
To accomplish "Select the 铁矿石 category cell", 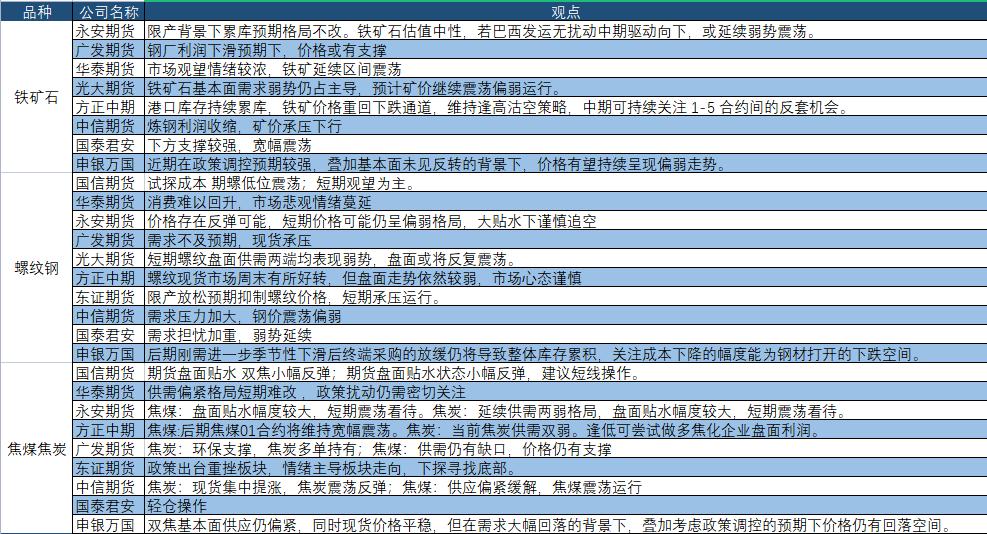I will tap(36, 98).
